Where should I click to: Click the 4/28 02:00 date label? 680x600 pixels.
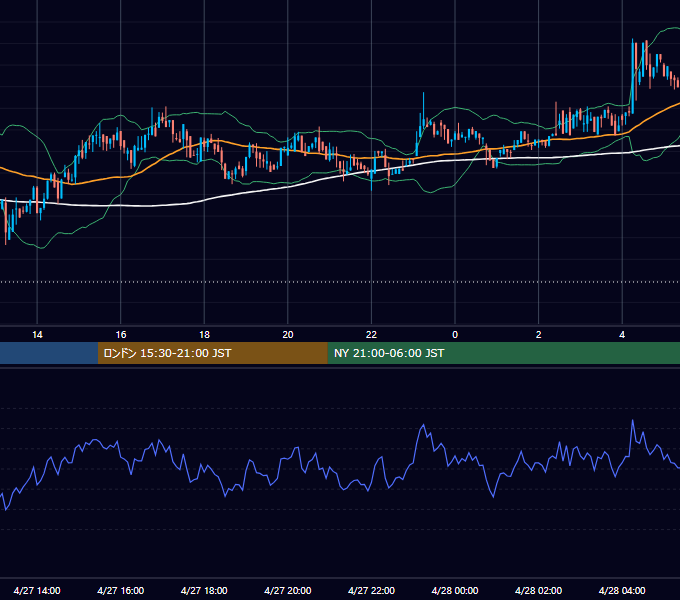pyautogui.click(x=538, y=590)
